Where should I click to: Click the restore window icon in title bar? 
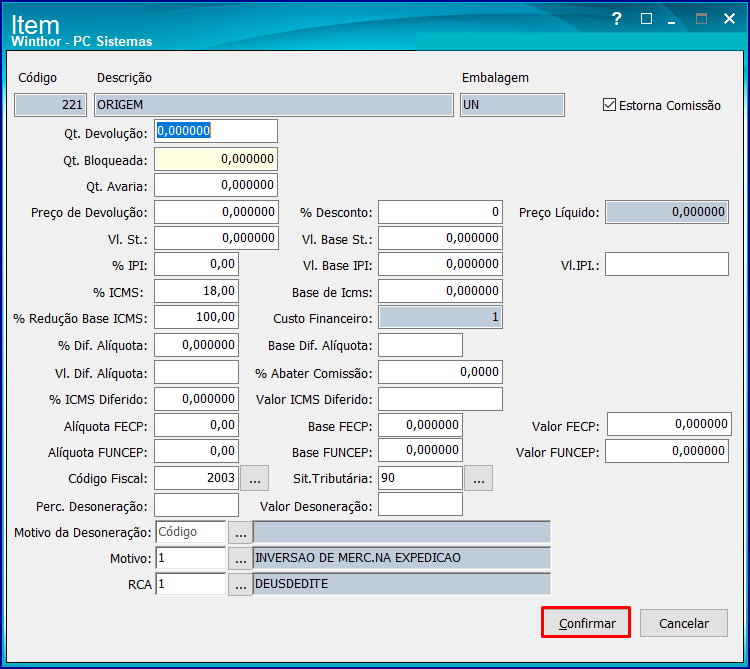click(646, 19)
